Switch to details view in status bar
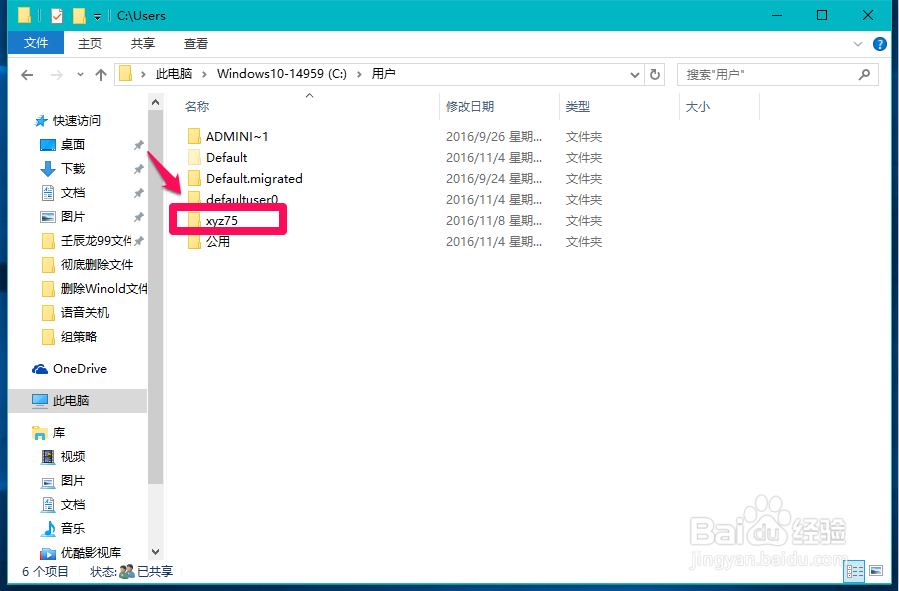899x591 pixels. pyautogui.click(x=854, y=570)
